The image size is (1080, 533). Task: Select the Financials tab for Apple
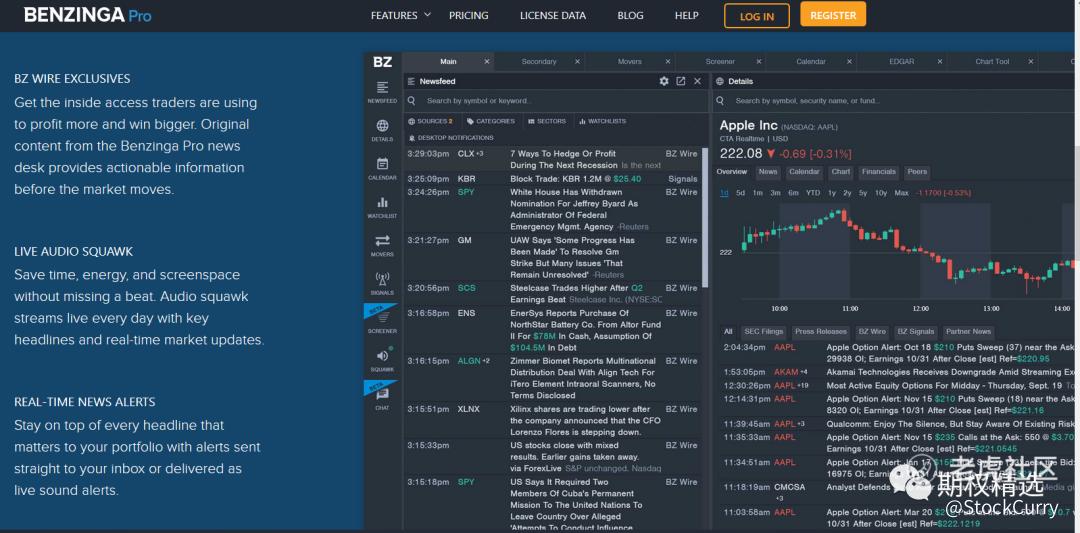click(878, 171)
